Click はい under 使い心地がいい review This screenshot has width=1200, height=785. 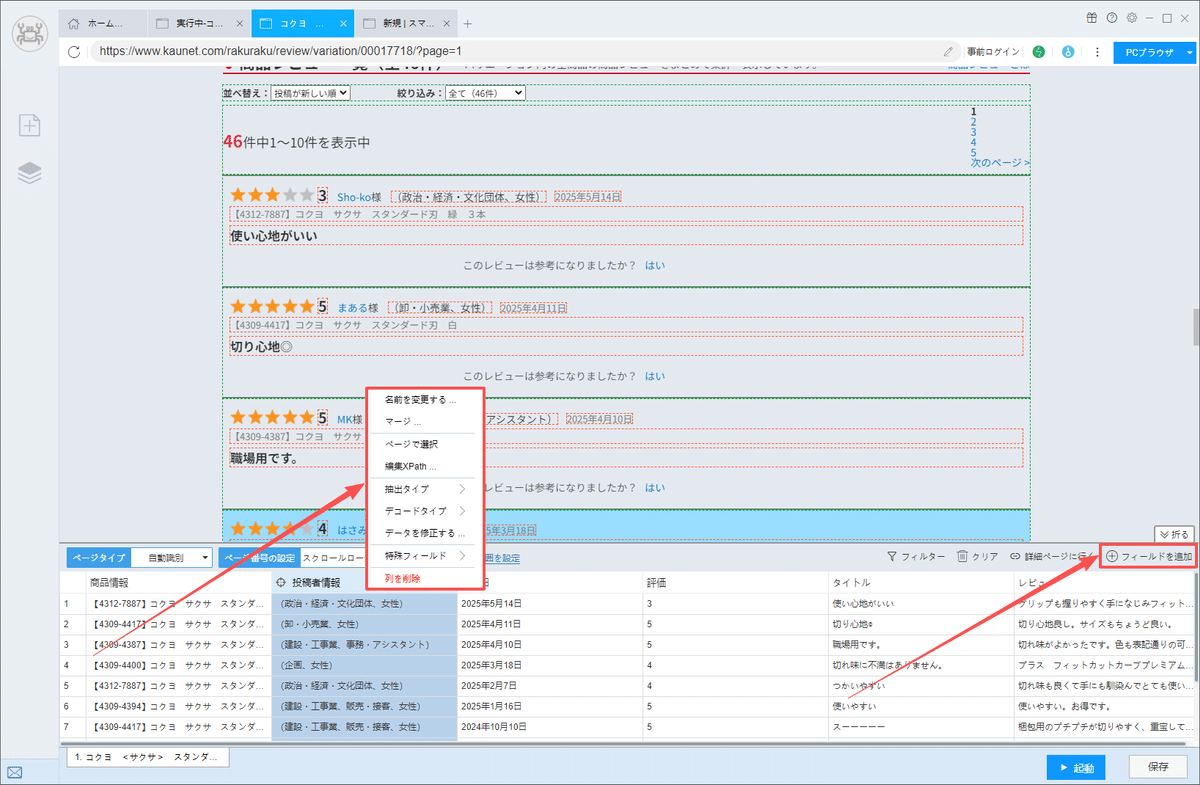click(x=655, y=266)
